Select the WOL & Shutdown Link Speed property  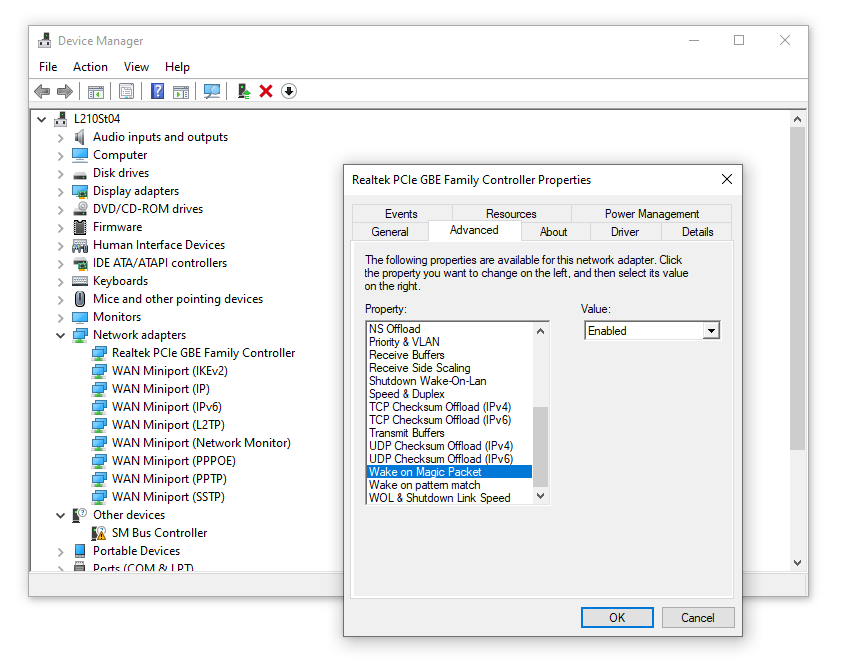pyautogui.click(x=450, y=498)
